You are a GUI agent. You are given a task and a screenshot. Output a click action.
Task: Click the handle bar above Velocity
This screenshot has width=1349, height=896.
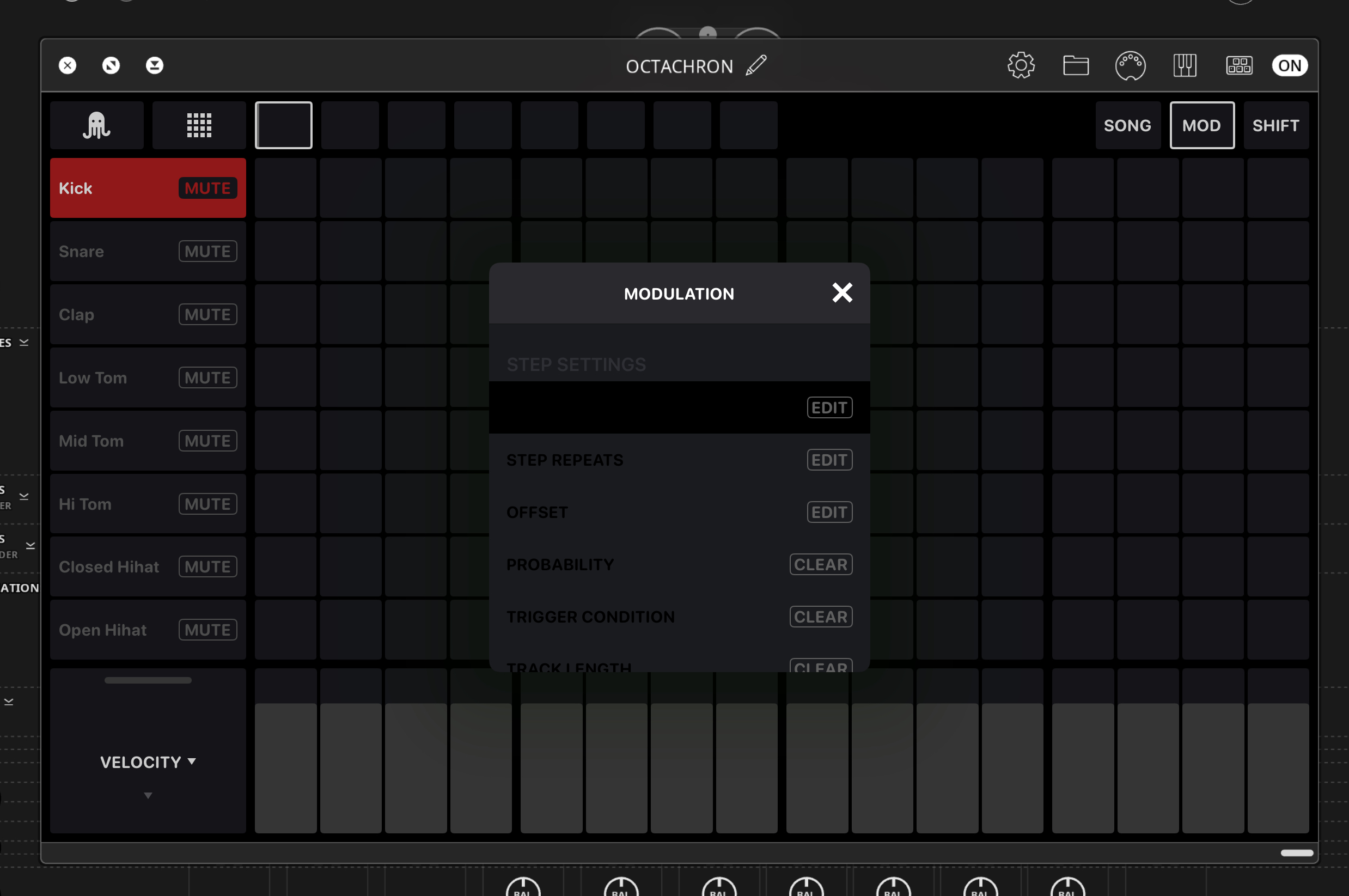[148, 680]
